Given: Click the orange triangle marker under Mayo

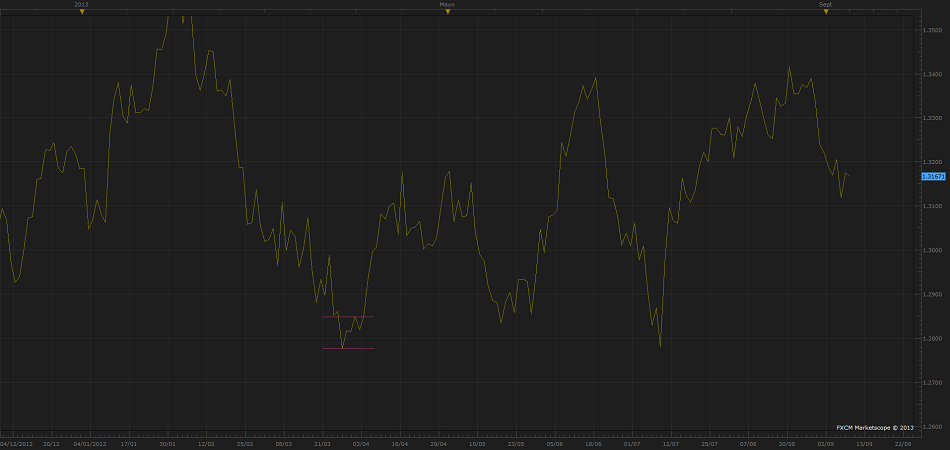Looking at the screenshot, I should point(447,12).
